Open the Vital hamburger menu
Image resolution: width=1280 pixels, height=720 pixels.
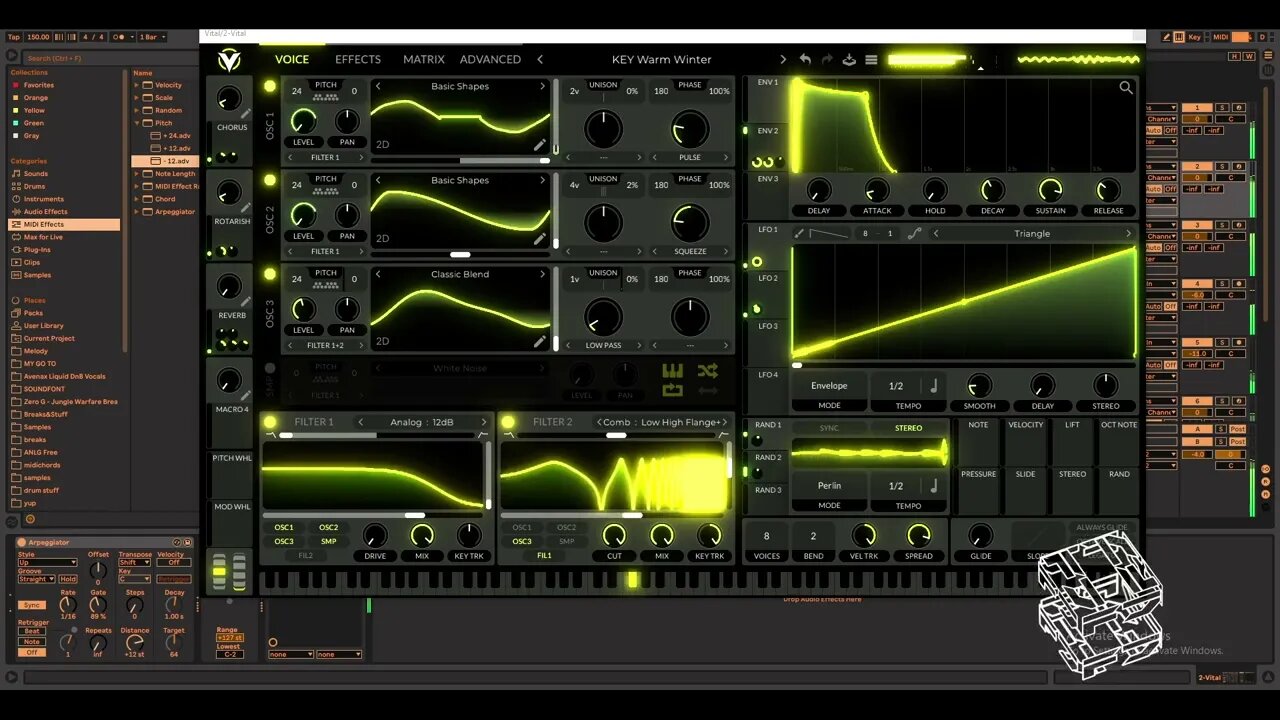pyautogui.click(x=871, y=60)
